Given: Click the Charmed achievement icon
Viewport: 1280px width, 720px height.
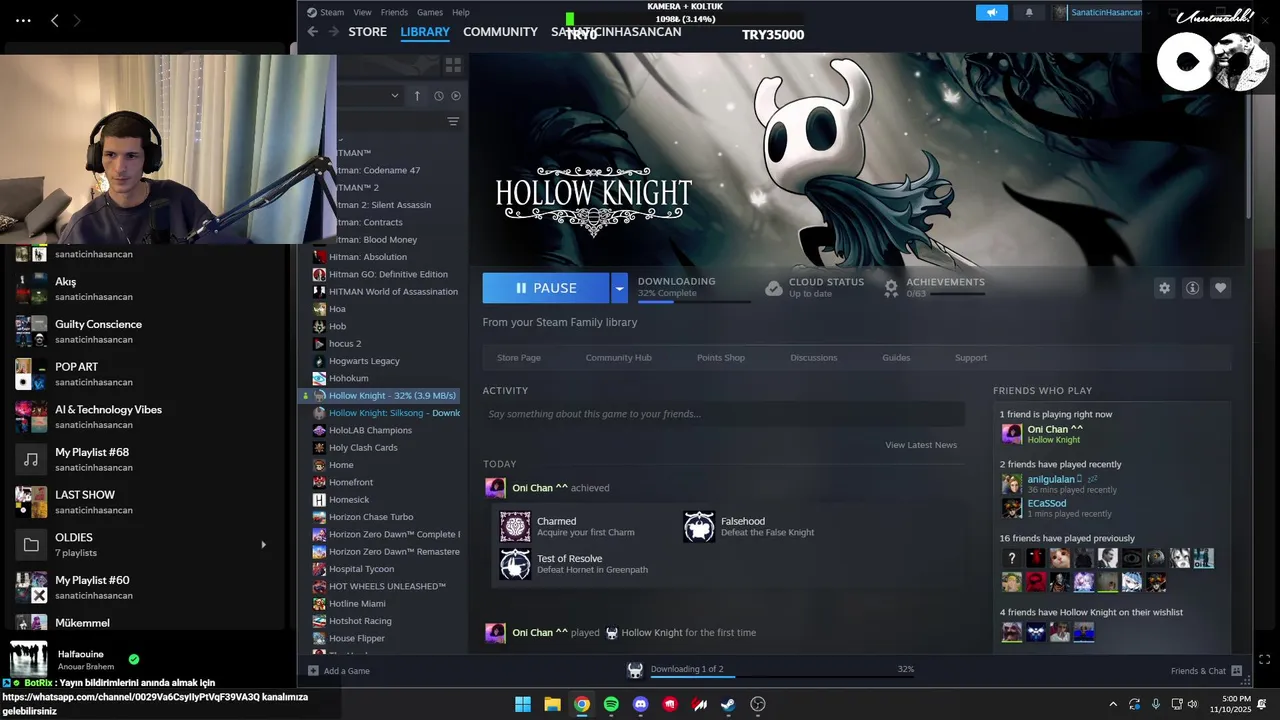Looking at the screenshot, I should (x=515, y=526).
